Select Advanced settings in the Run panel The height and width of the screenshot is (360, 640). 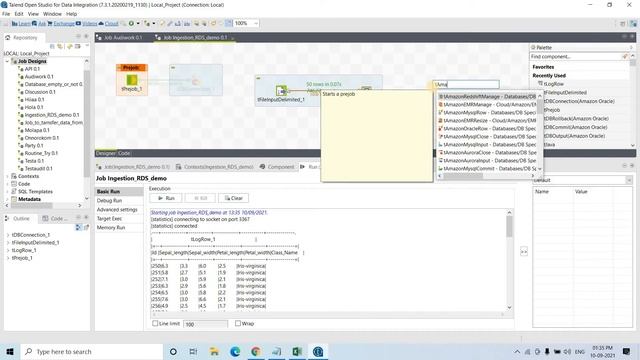coord(117,209)
